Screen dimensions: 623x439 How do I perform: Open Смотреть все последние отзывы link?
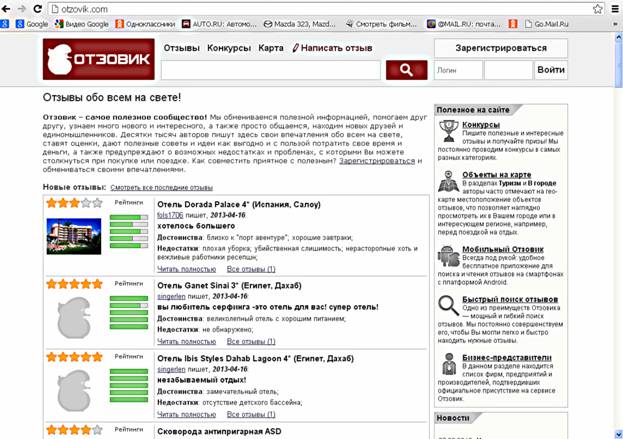161,188
